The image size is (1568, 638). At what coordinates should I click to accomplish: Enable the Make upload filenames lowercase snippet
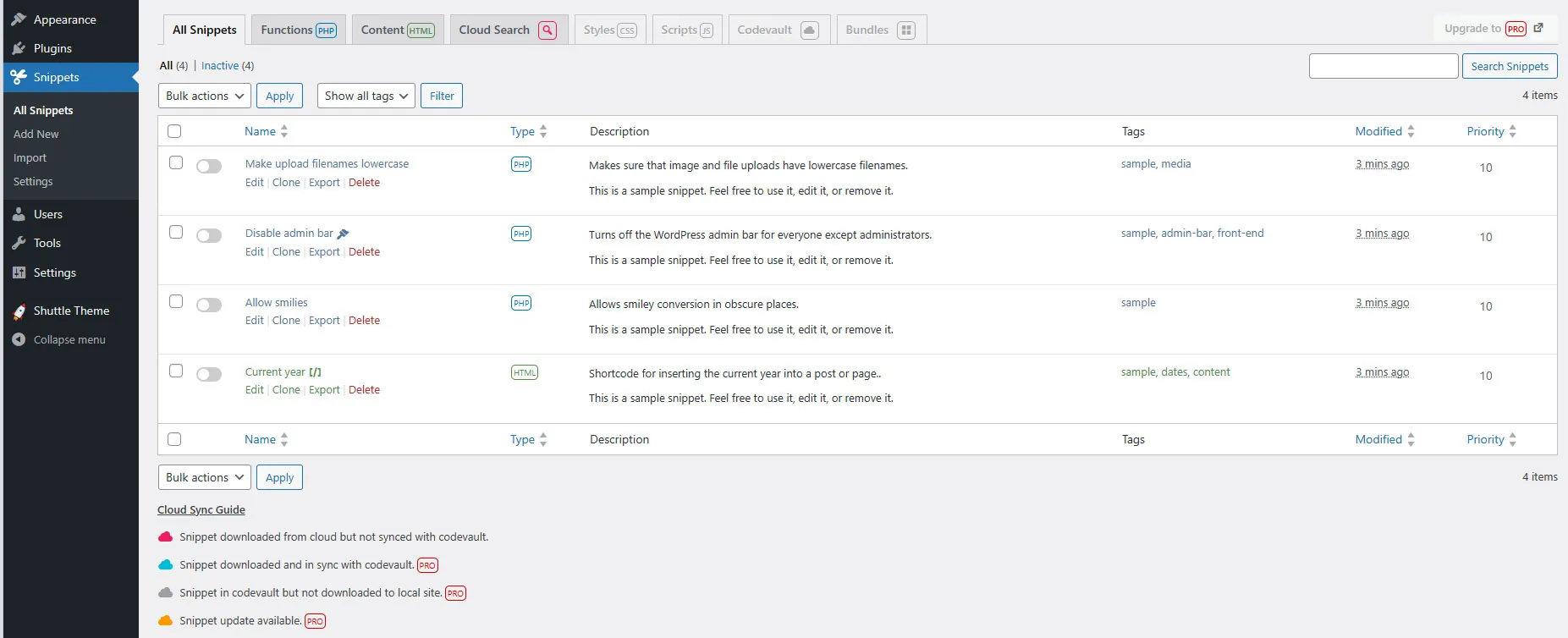(x=209, y=167)
